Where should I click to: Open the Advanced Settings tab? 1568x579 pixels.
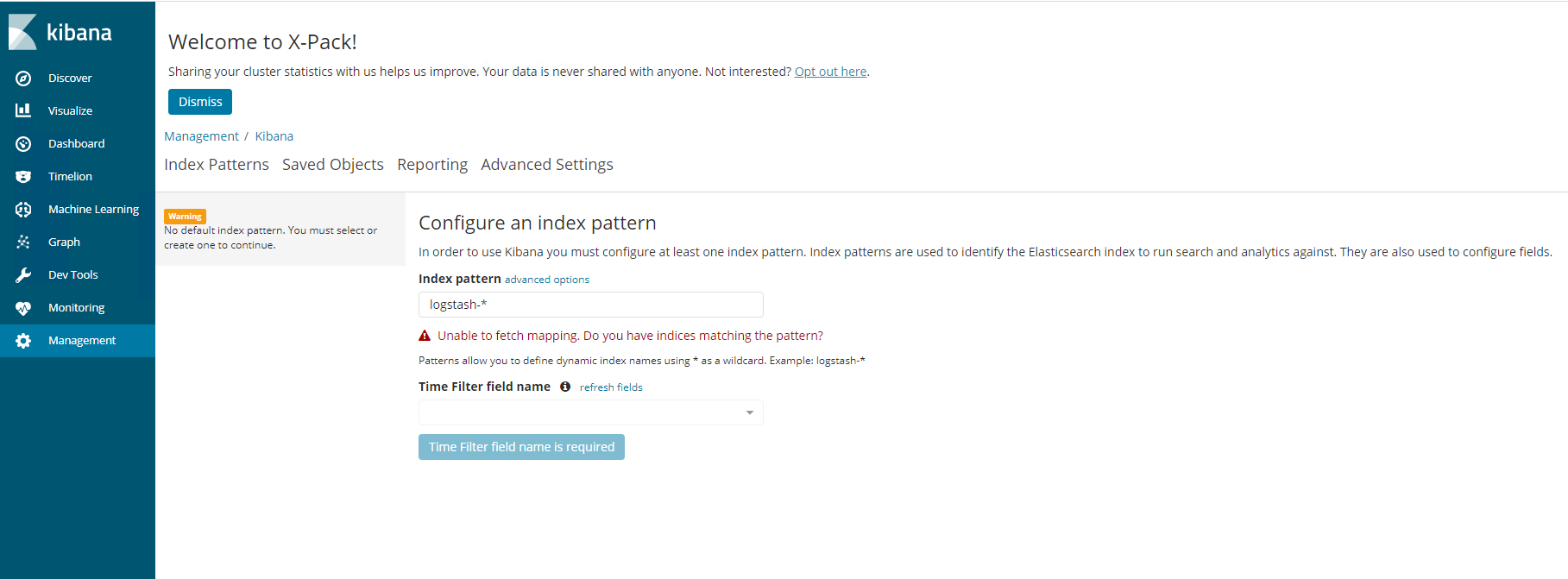coord(547,165)
